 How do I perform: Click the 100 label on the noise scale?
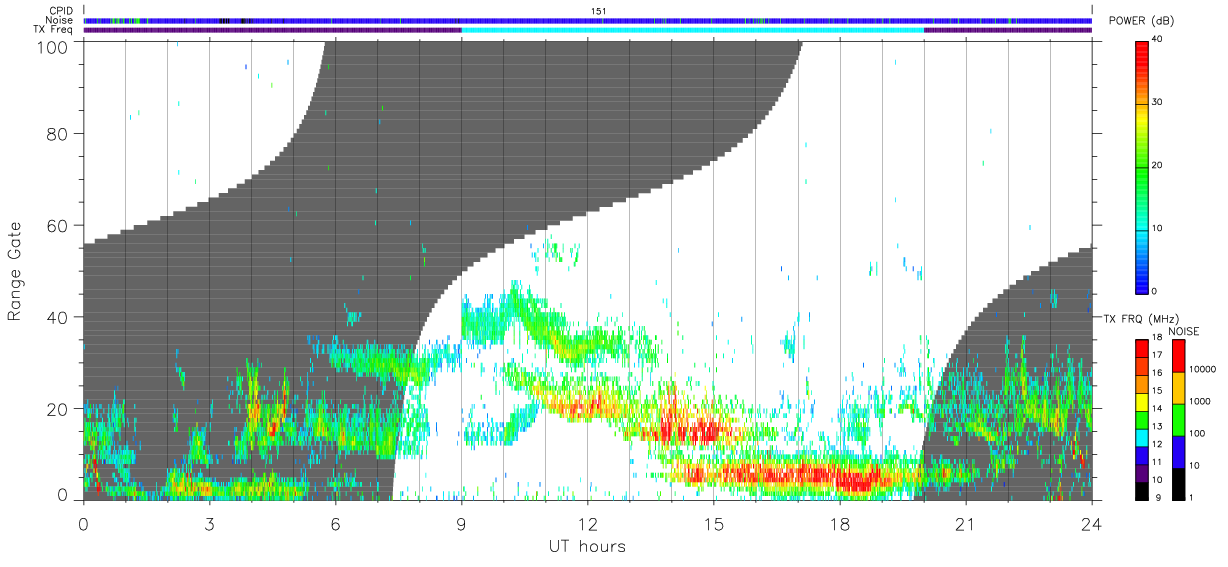click(x=1197, y=433)
